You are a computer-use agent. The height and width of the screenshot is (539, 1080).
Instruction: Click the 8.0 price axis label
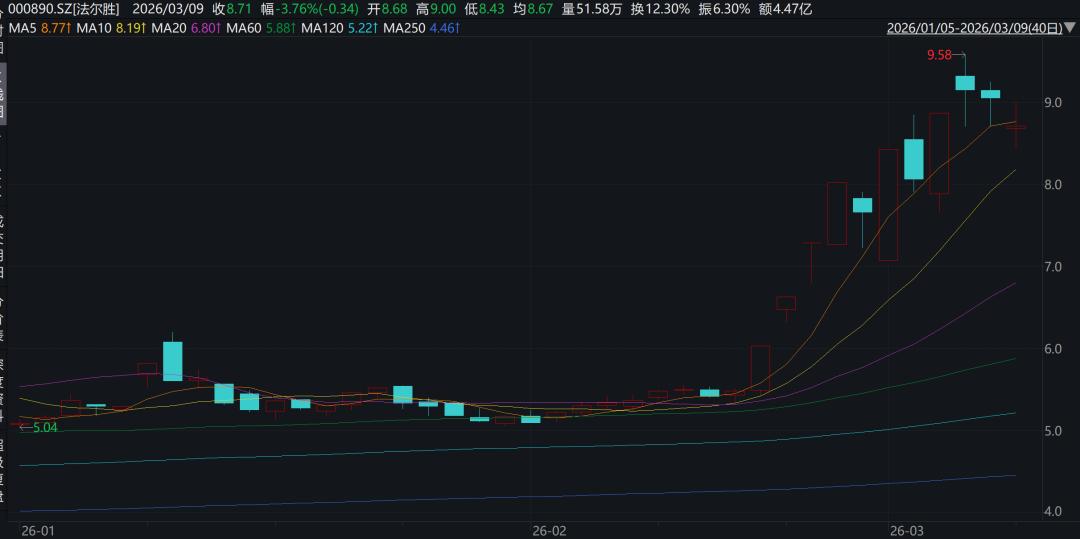(1053, 184)
